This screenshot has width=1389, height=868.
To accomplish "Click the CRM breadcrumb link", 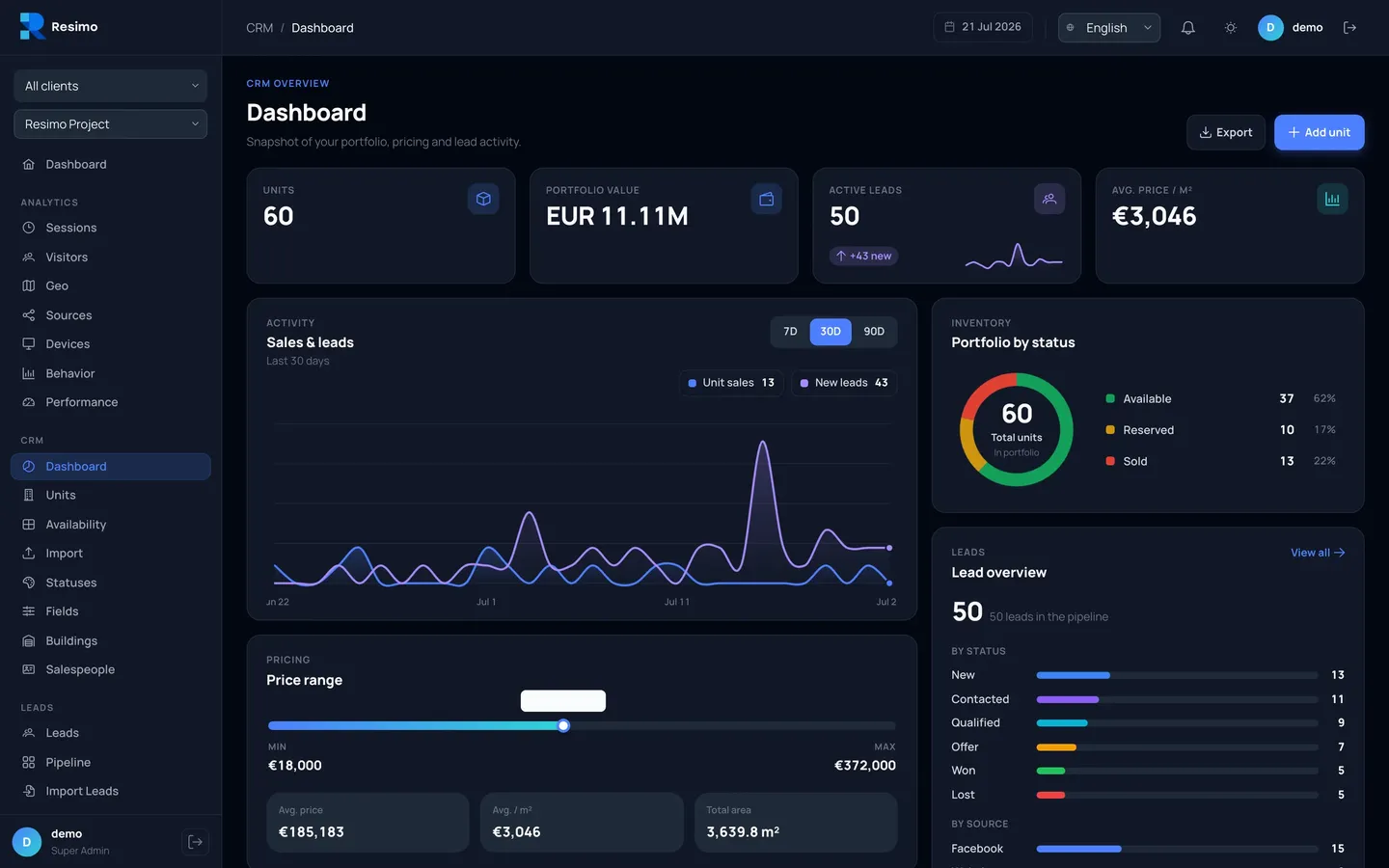I will click(259, 28).
